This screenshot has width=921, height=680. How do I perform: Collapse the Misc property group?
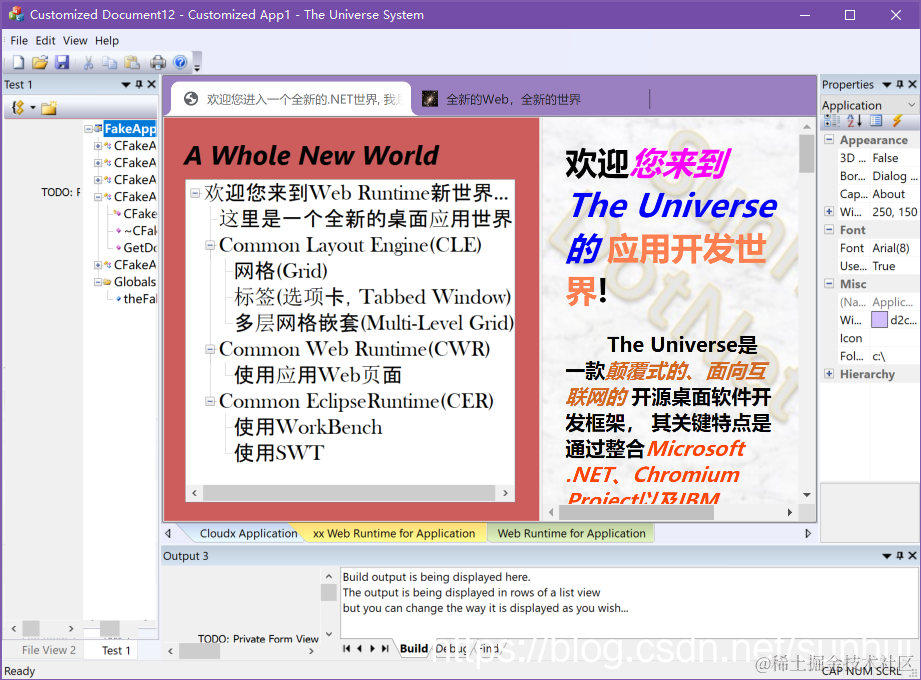[829, 284]
